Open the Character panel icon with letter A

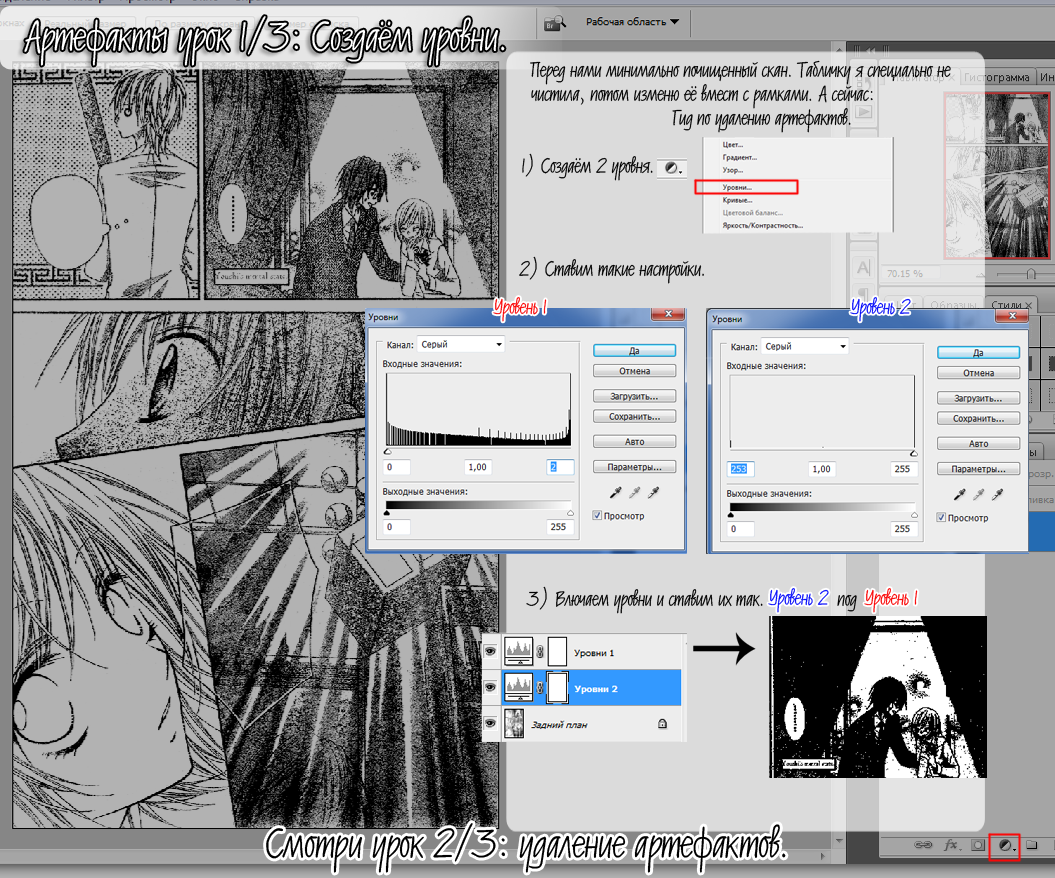pyautogui.click(x=863, y=268)
